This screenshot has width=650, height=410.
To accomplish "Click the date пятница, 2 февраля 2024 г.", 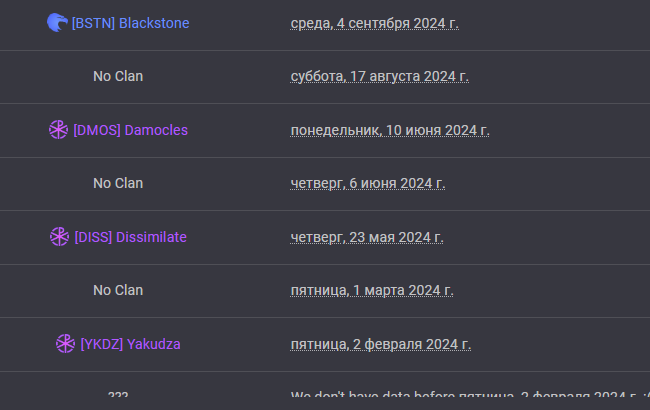I will (380, 344).
